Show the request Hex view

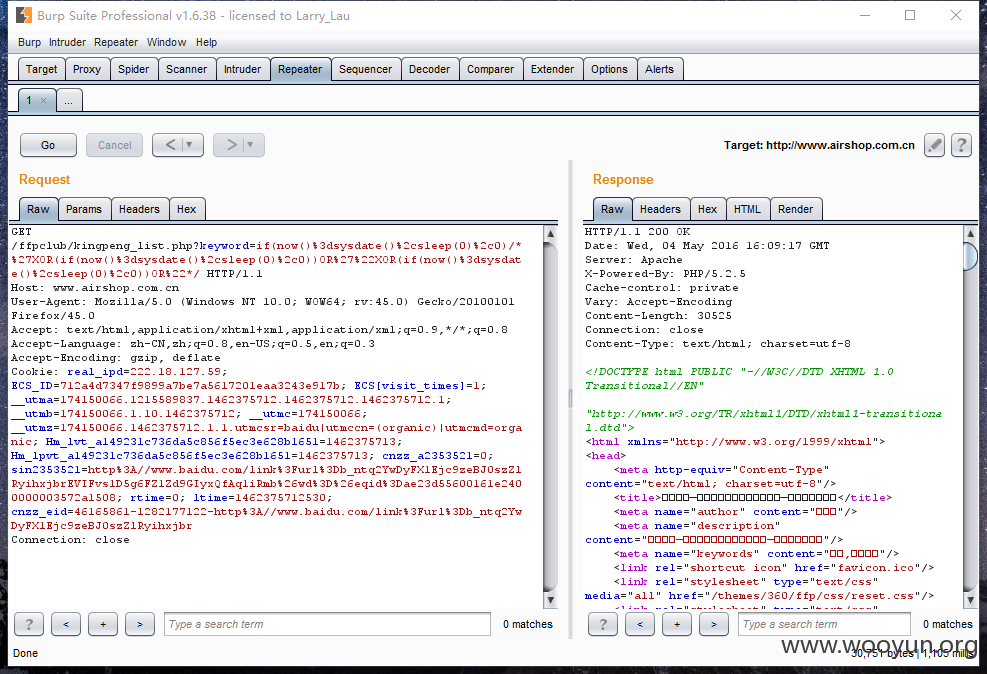tap(186, 209)
